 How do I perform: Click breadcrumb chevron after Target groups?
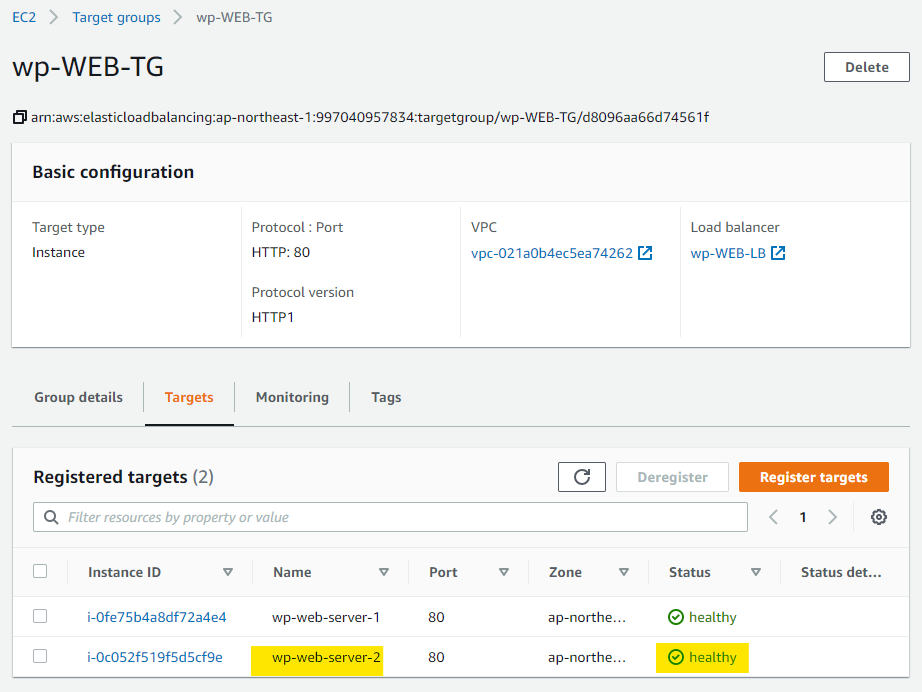pos(178,17)
